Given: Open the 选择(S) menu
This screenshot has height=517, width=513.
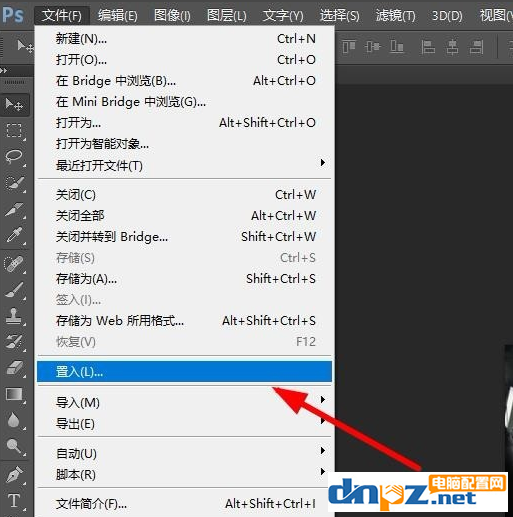Looking at the screenshot, I should pos(340,15).
